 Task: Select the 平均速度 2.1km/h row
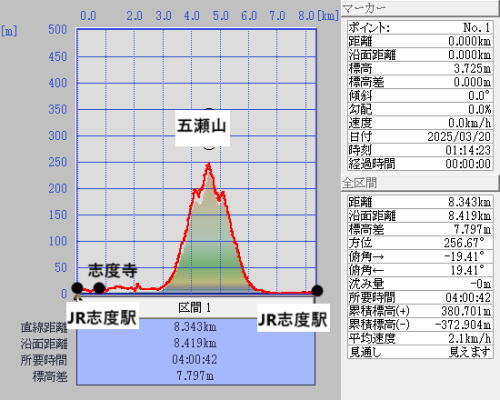(x=420, y=338)
